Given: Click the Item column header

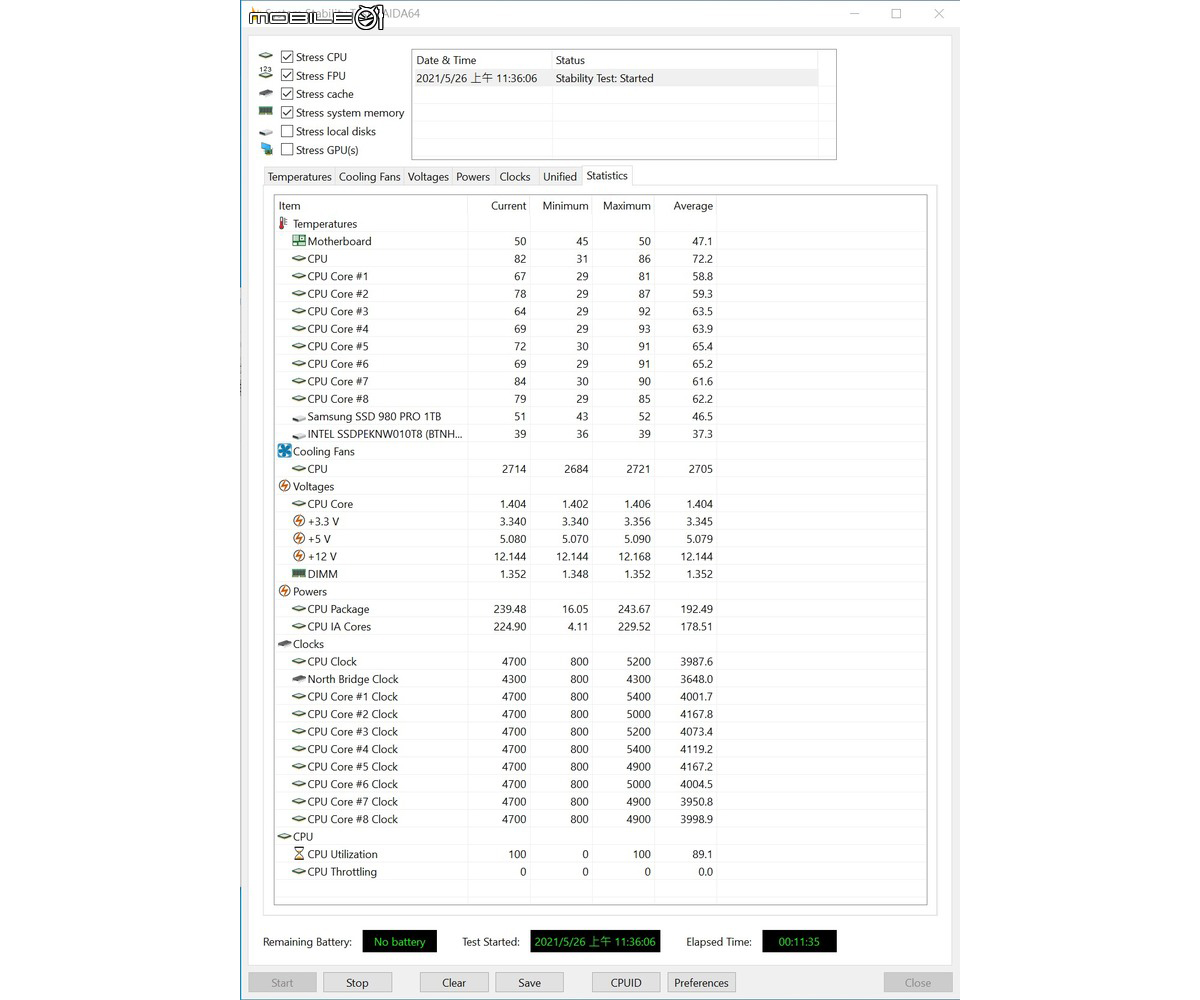Looking at the screenshot, I should [x=371, y=206].
